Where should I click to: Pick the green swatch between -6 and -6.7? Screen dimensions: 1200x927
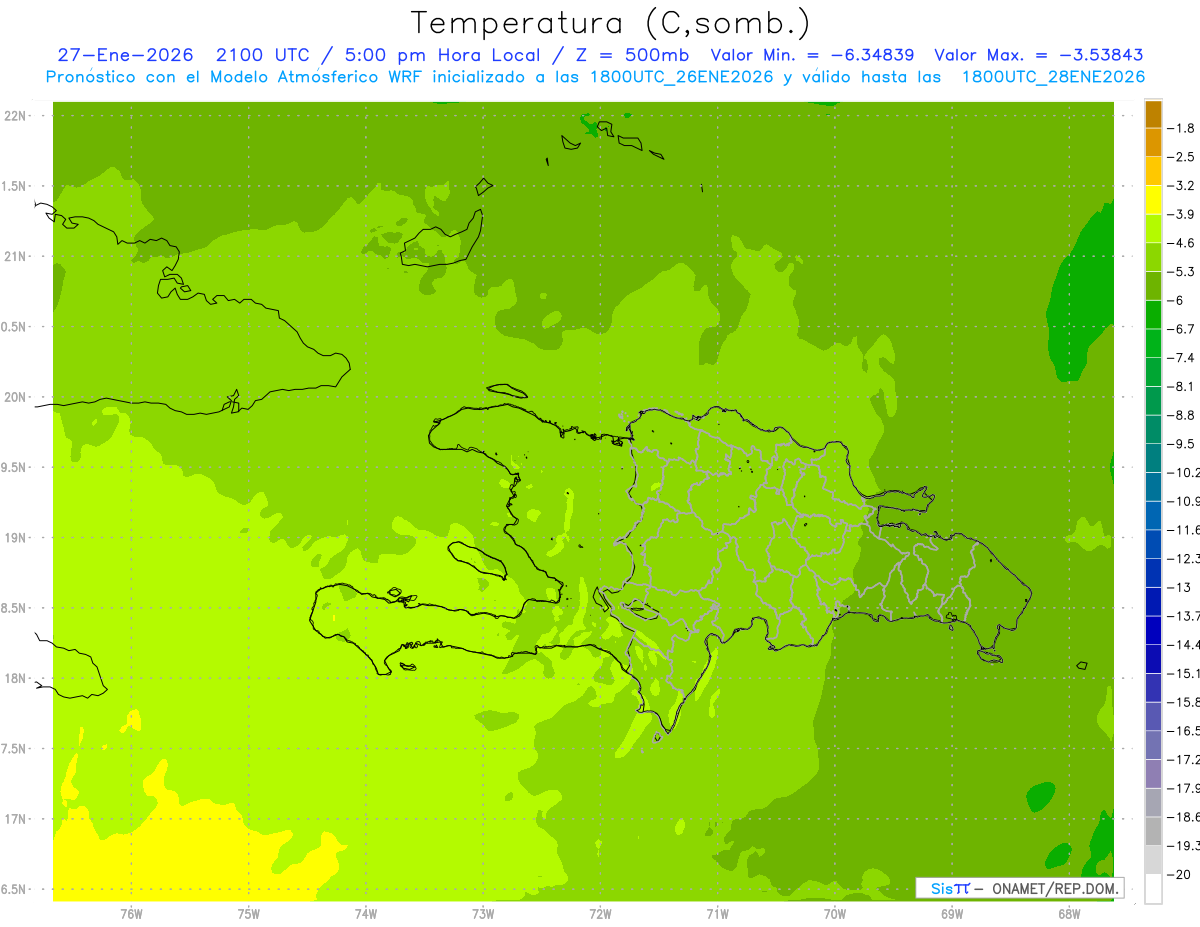pos(1153,315)
